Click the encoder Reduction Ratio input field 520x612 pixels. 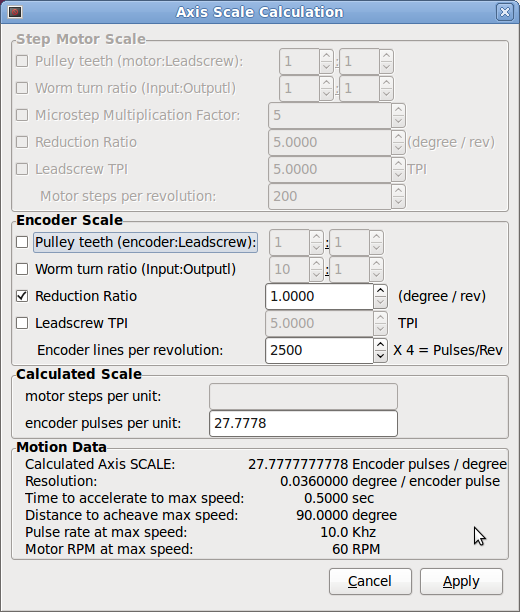(x=319, y=296)
